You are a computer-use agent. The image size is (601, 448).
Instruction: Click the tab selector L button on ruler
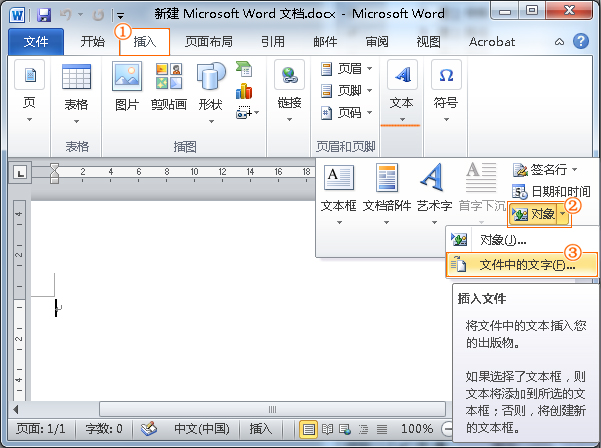tap(20, 172)
